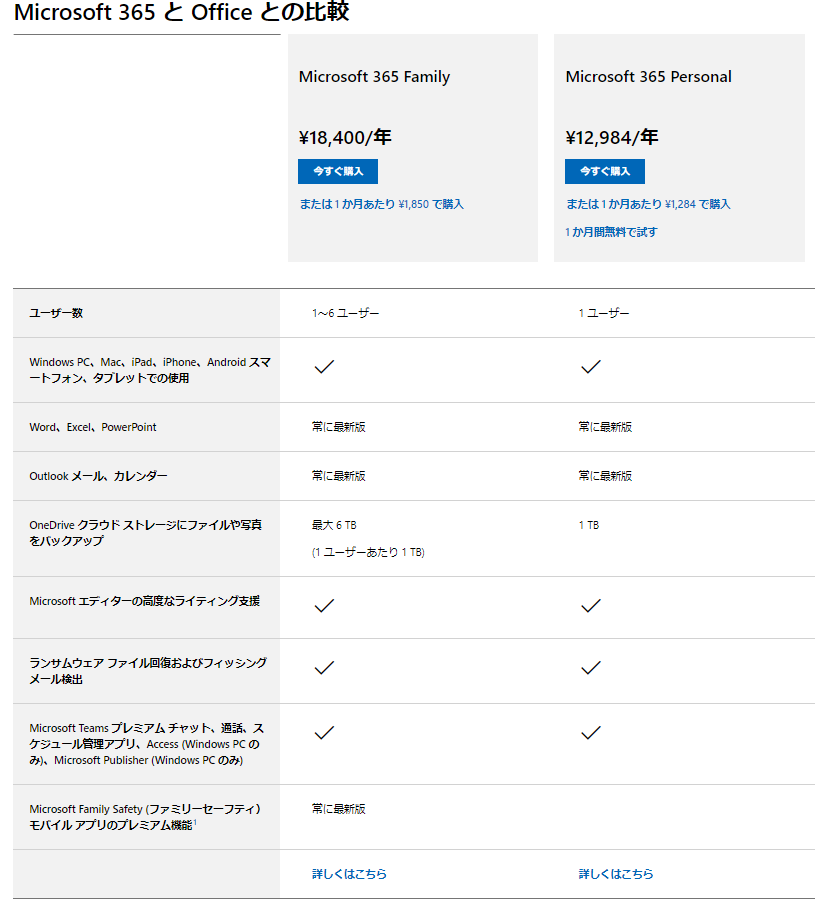Click Family checkmark in Microsoft Teams row
Image resolution: width=815 pixels, height=907 pixels.
324,733
